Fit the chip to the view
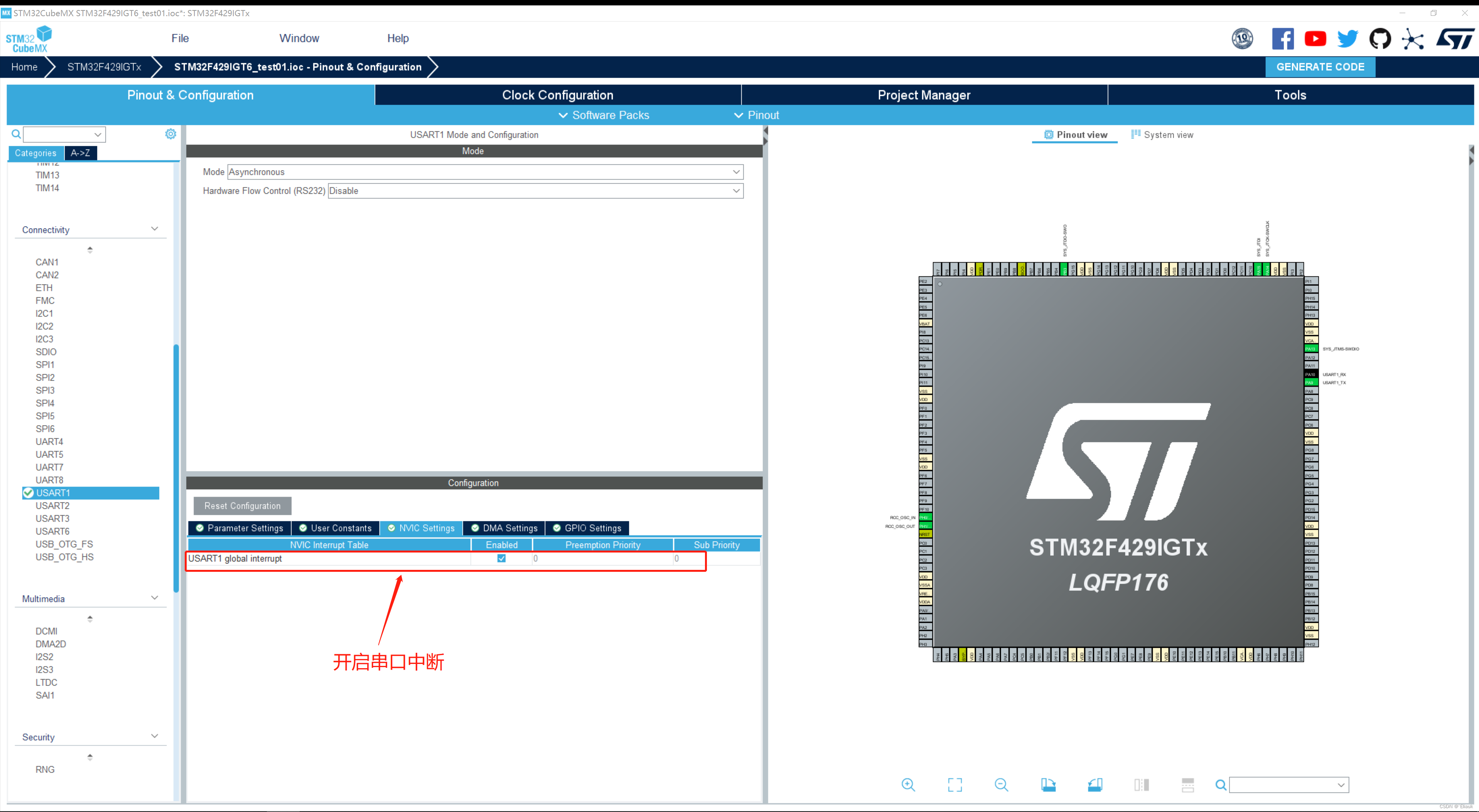Viewport: 1479px width, 812px height. point(955,785)
